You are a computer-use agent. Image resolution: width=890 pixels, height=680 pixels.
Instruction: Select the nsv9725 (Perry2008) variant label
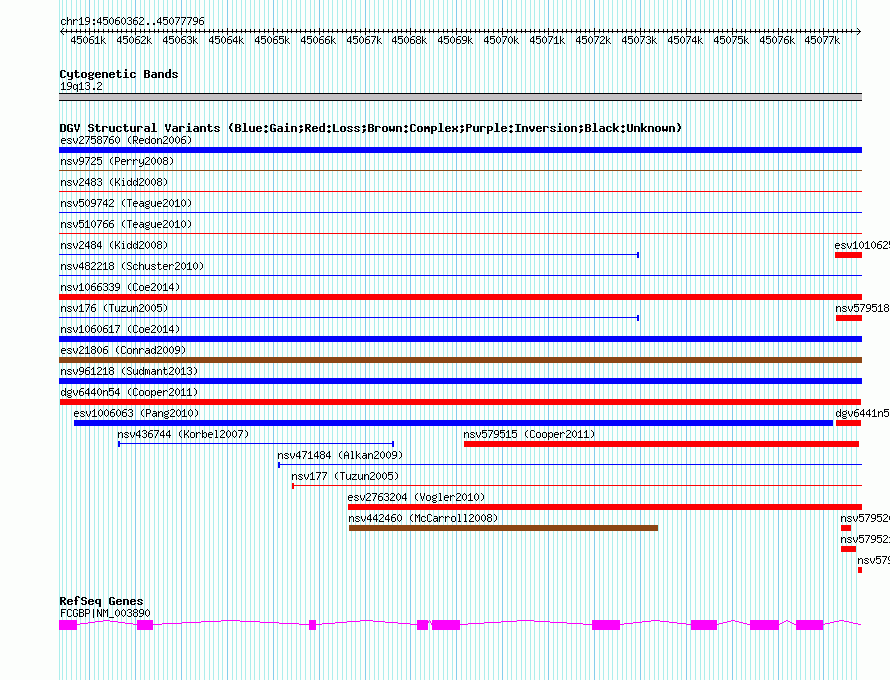(117, 162)
